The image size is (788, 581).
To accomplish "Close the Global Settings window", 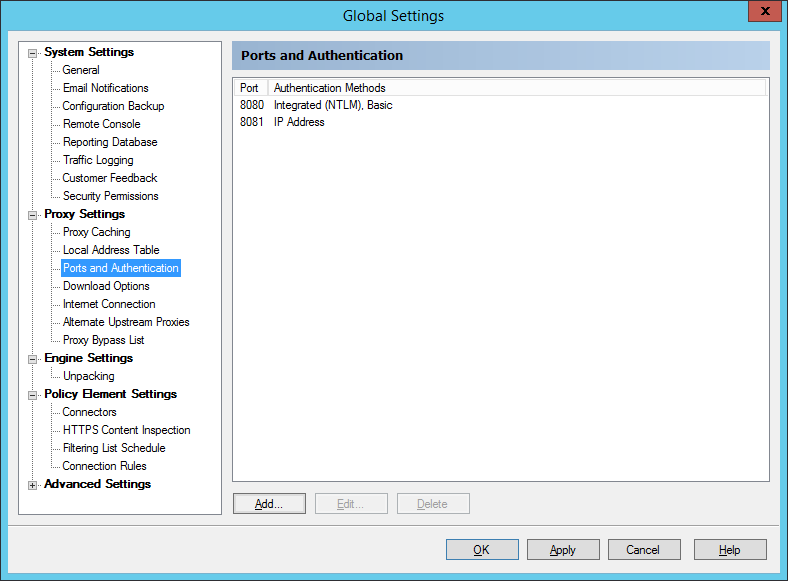I will pyautogui.click(x=765, y=12).
